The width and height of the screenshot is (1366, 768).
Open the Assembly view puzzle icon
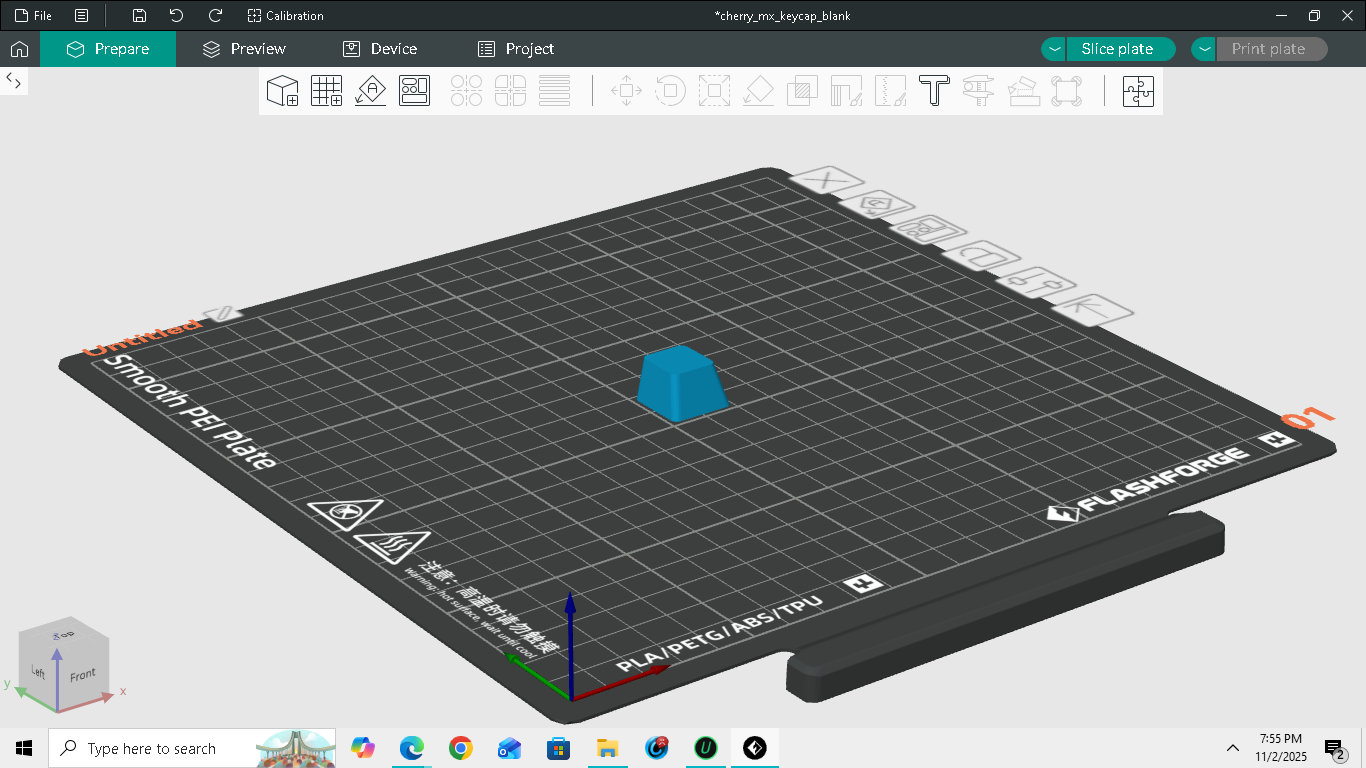pos(1138,91)
